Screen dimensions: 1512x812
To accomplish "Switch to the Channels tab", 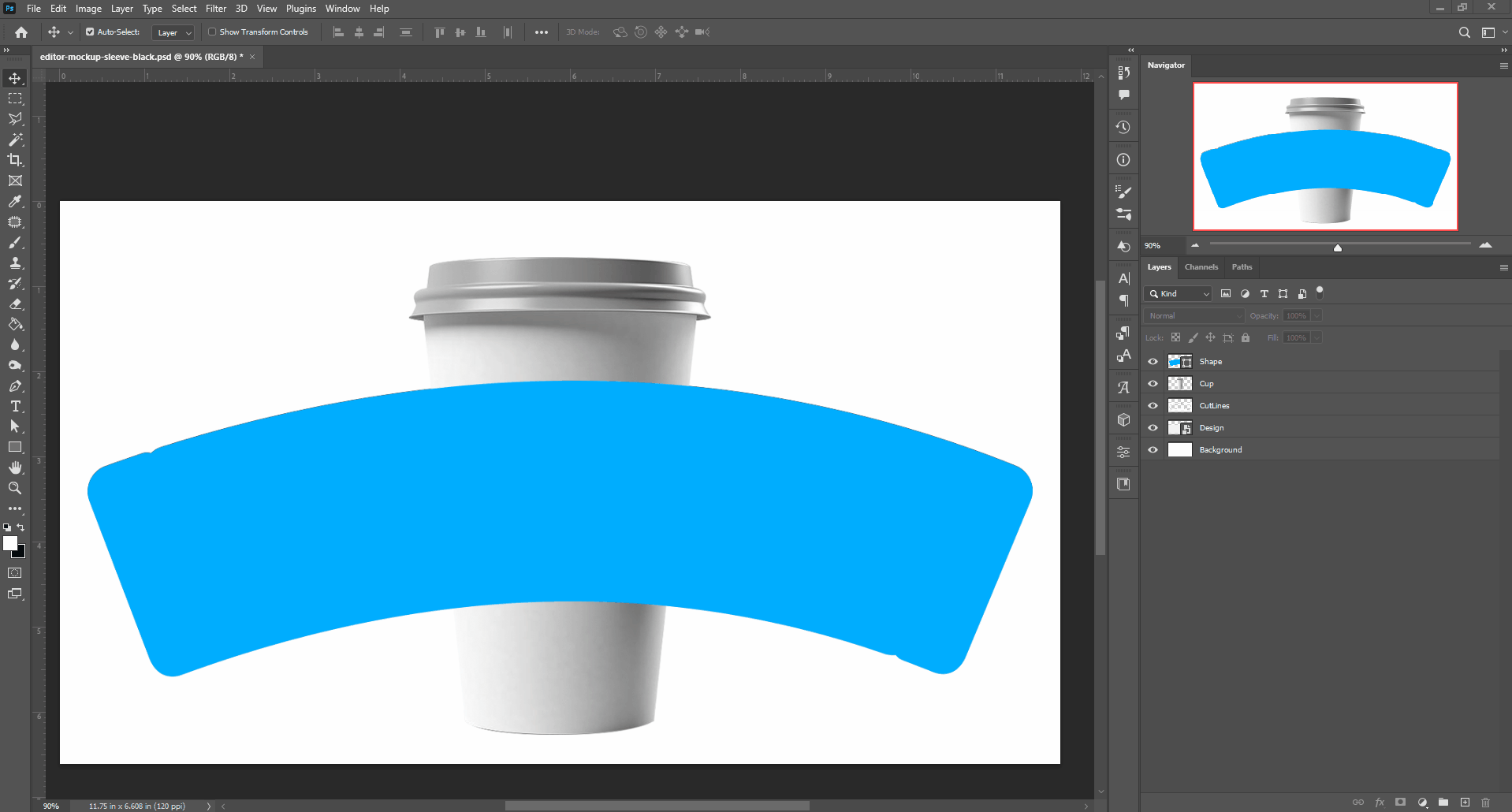I will (1201, 267).
